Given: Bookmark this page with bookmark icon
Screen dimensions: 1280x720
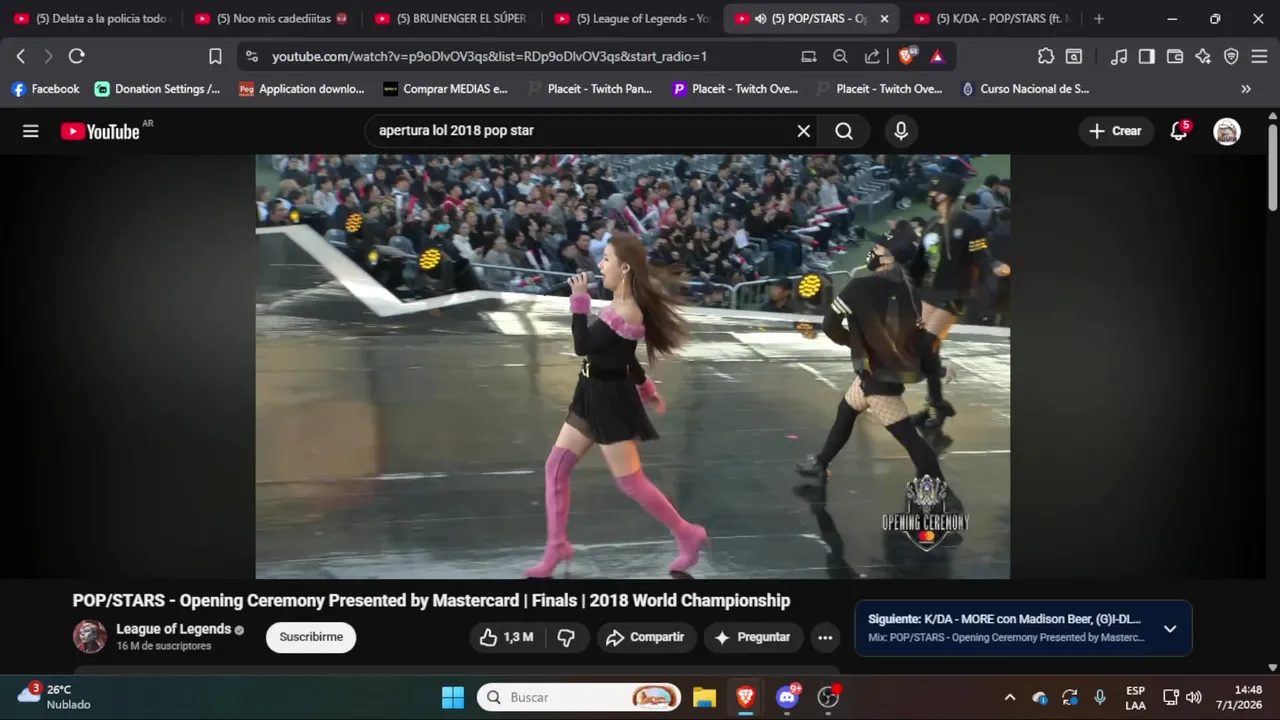Looking at the screenshot, I should [215, 56].
